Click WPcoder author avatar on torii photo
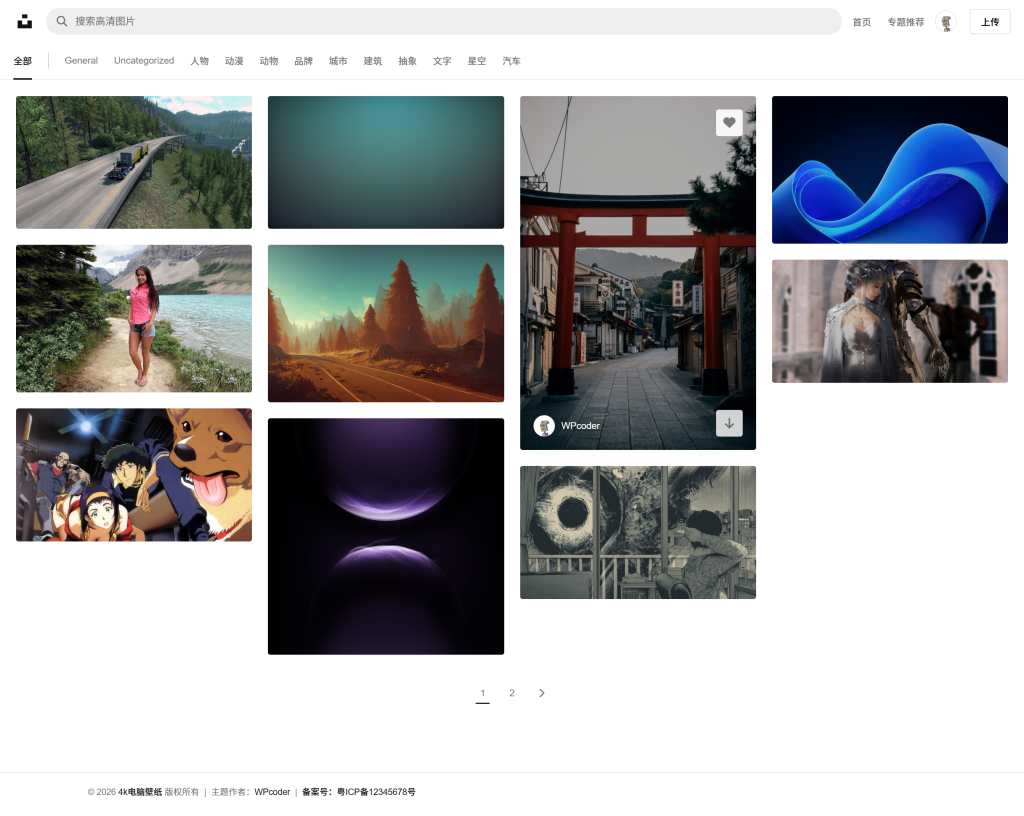1024x816 pixels. tap(544, 425)
